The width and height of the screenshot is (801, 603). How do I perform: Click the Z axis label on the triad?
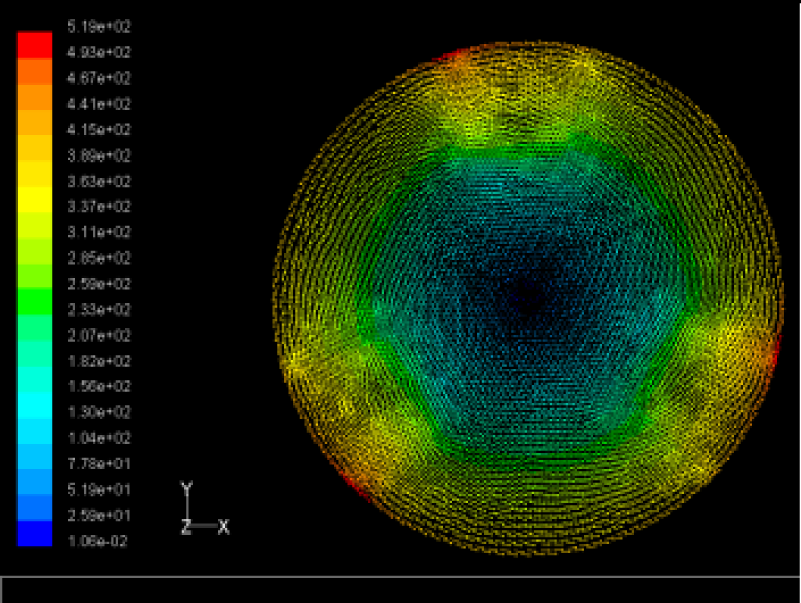[x=185, y=526]
